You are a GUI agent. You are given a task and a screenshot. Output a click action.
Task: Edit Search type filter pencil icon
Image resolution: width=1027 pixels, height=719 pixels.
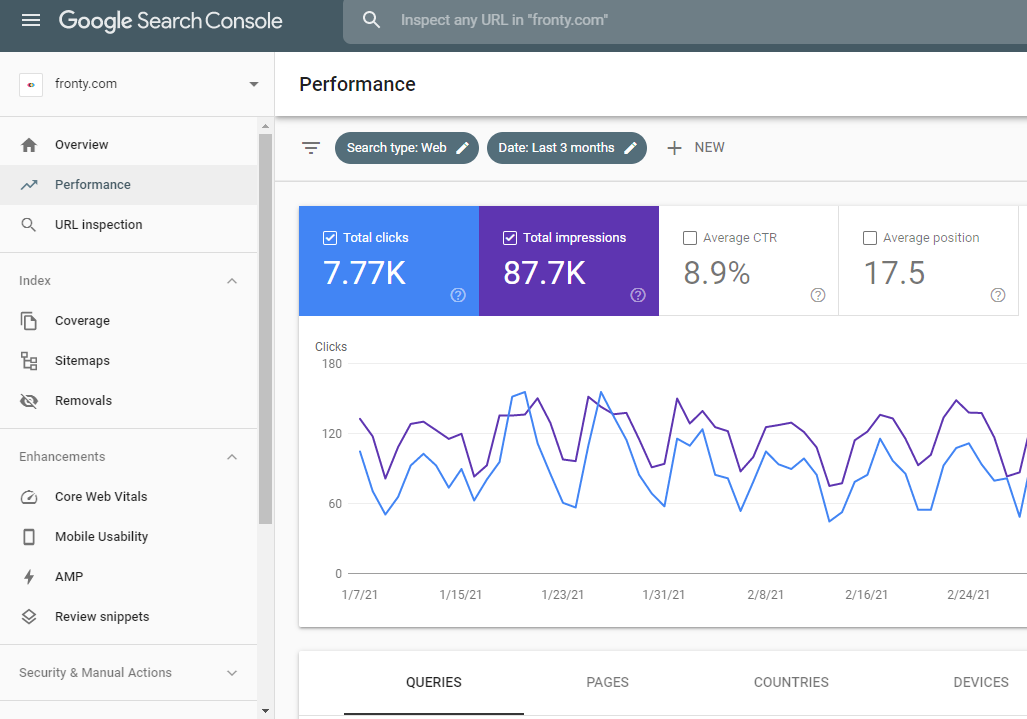[462, 148]
